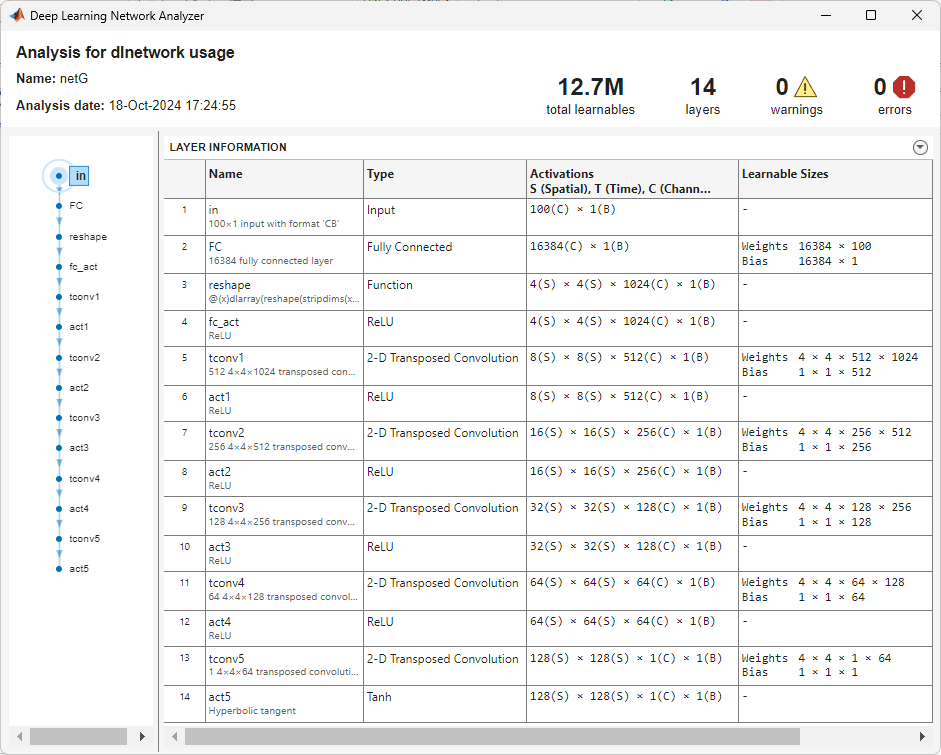Select the act5 Tanh row name cell

pos(284,703)
